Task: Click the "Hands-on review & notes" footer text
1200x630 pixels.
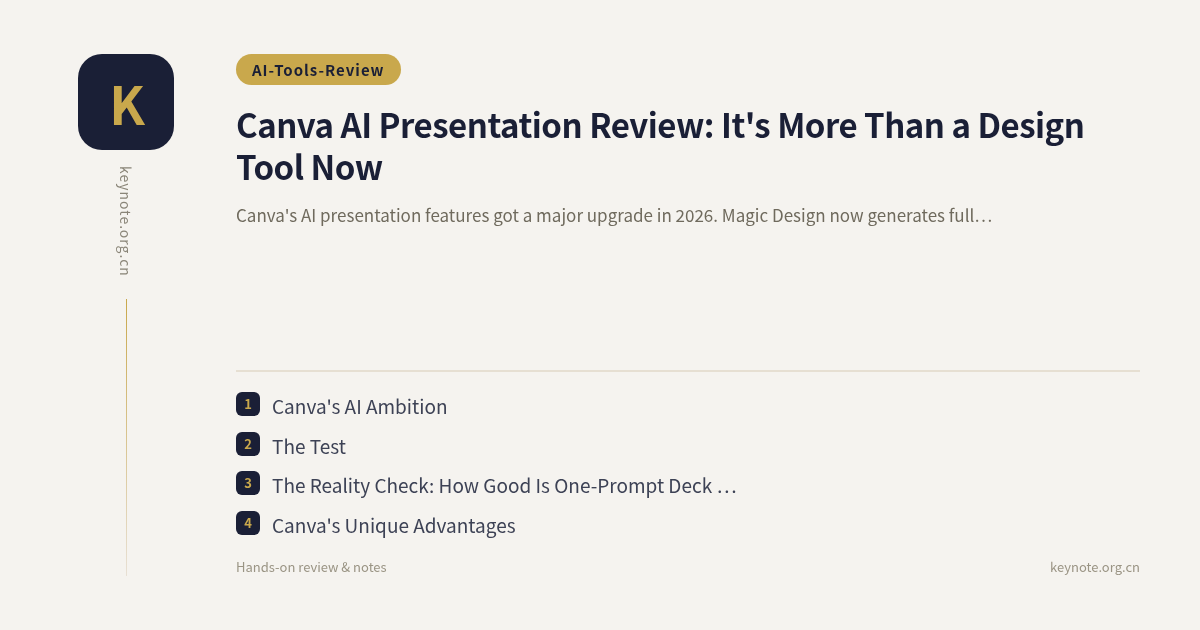Action: pyautogui.click(x=311, y=567)
